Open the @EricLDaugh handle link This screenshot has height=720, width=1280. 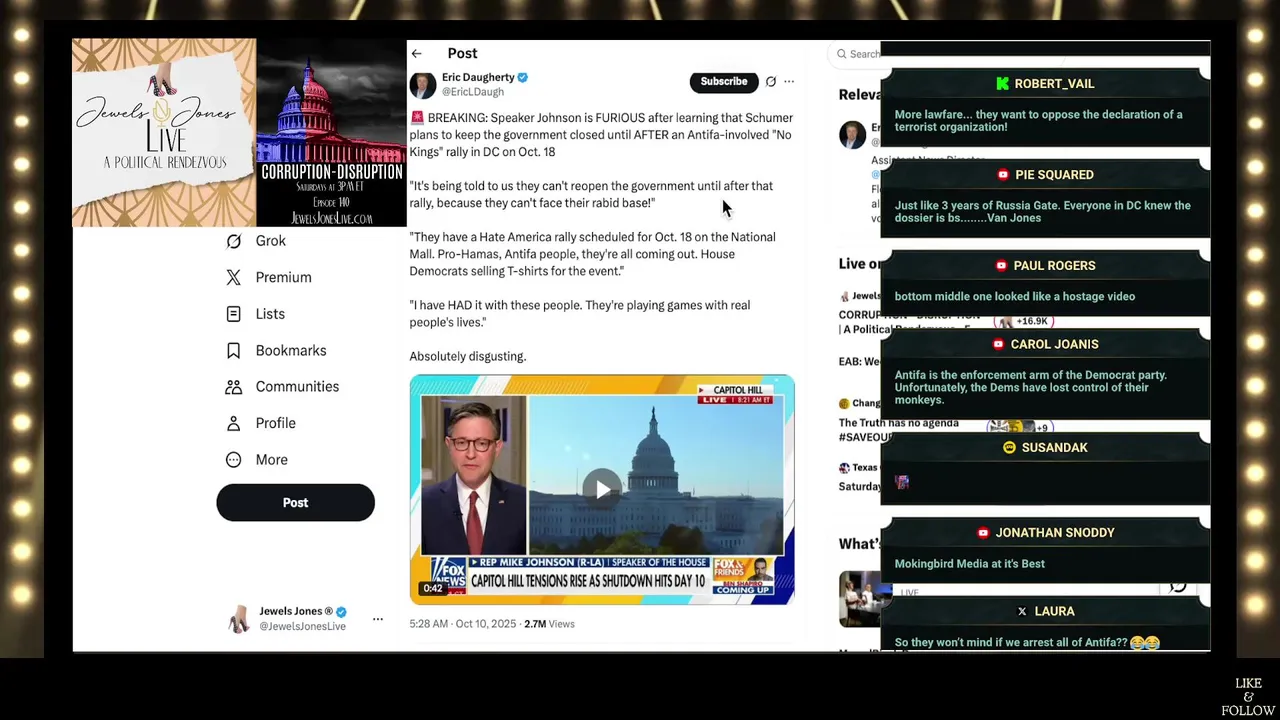click(x=473, y=92)
